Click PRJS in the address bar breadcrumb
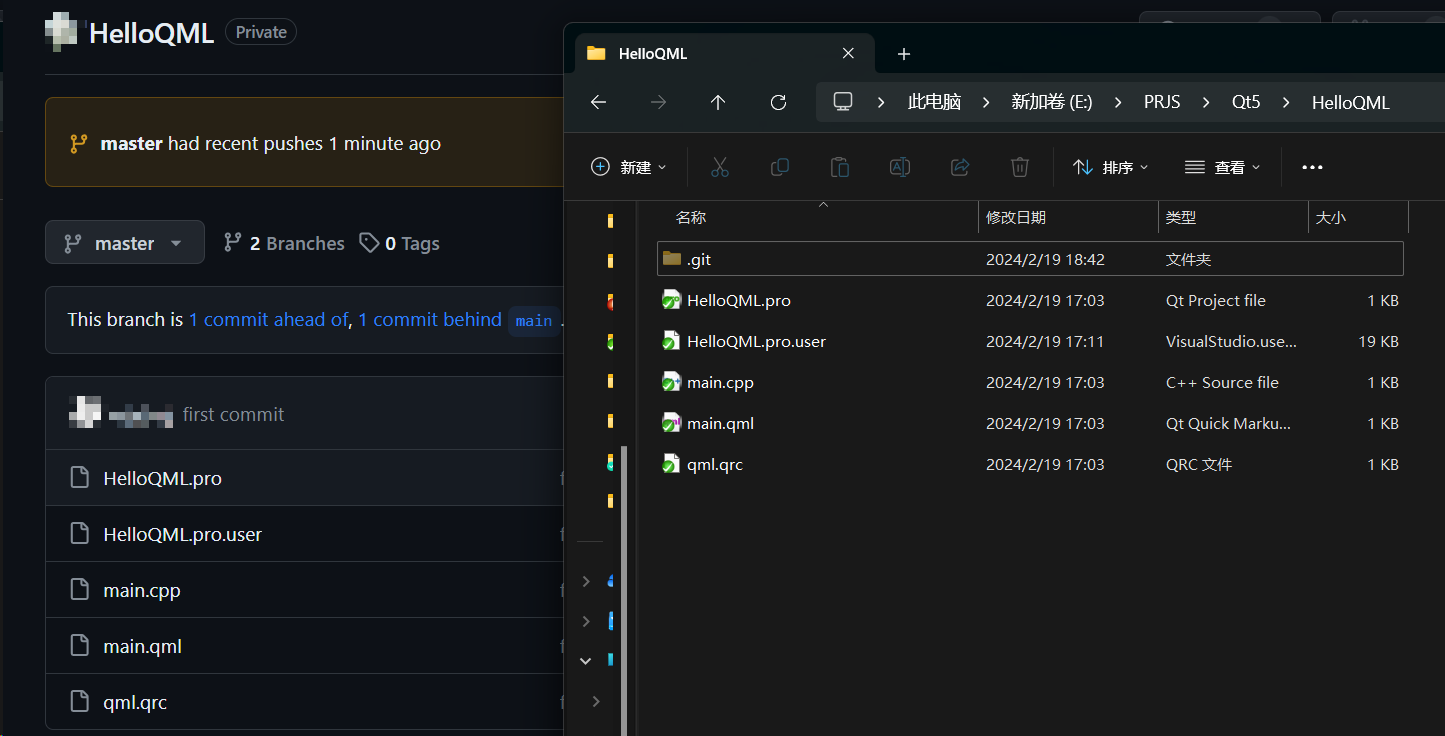 point(1162,102)
